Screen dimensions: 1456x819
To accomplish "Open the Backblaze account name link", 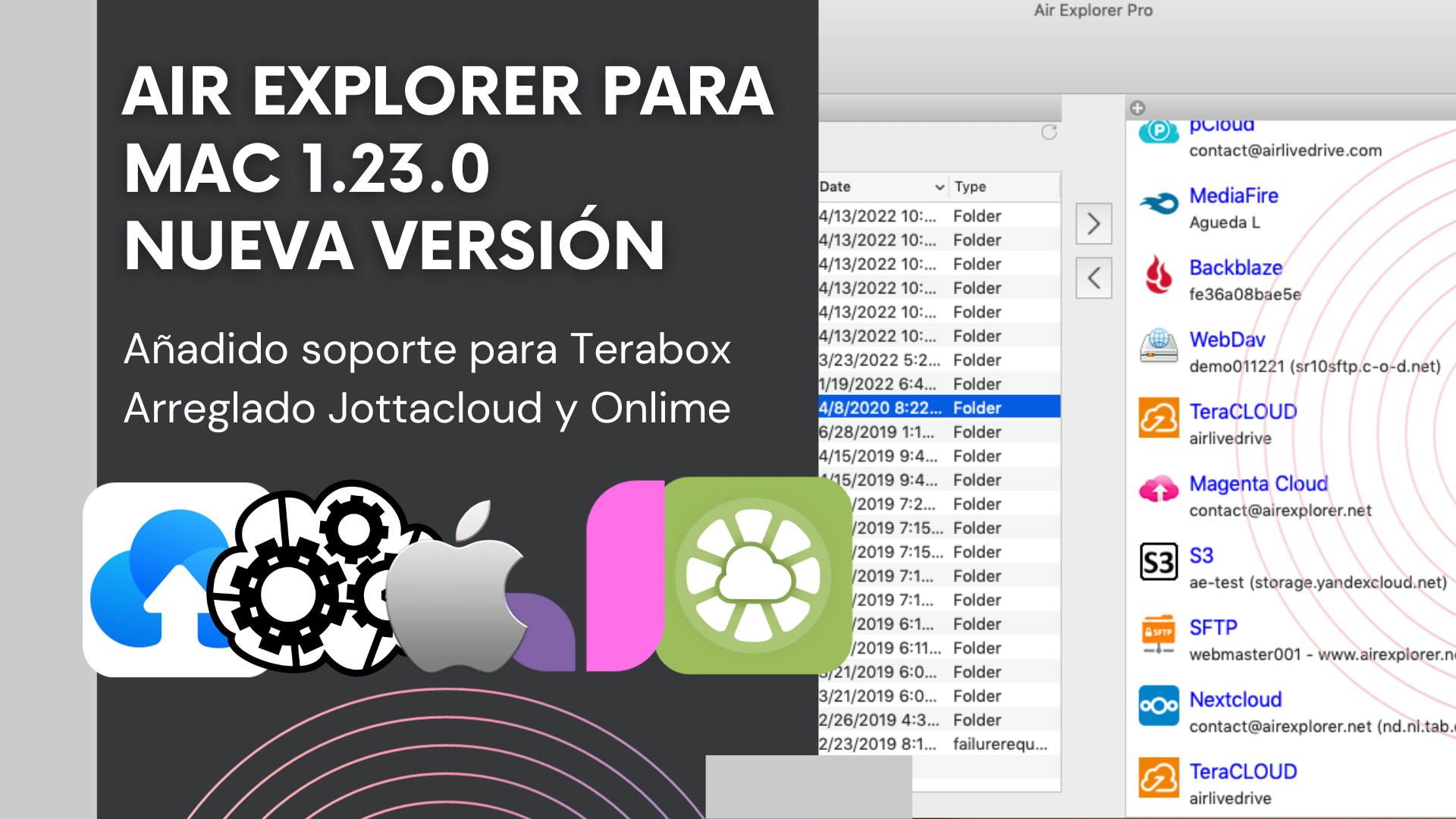I will 1235,267.
